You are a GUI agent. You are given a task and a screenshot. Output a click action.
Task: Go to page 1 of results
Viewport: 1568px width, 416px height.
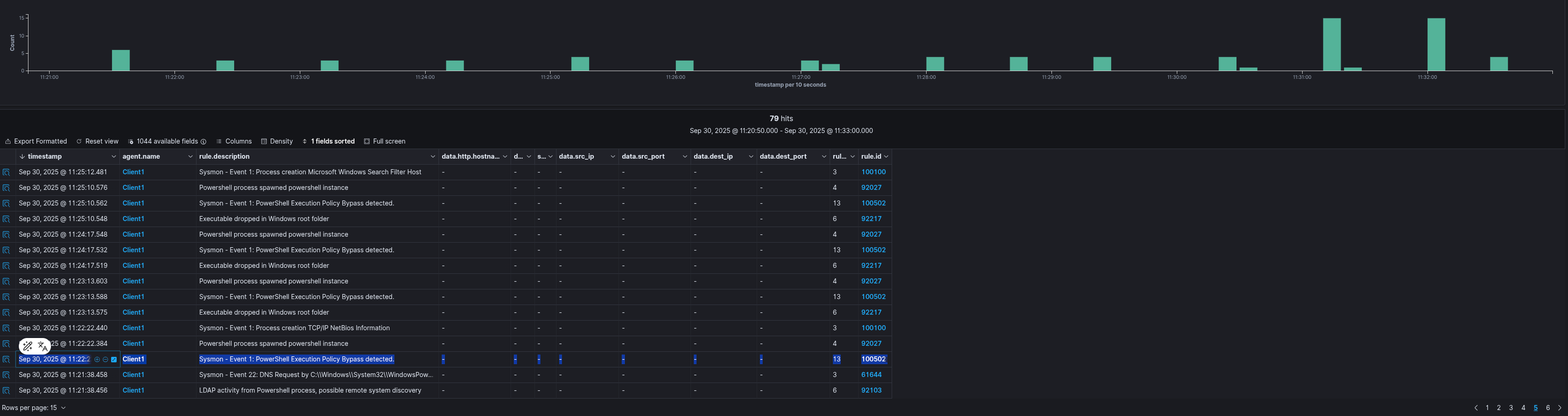1487,408
